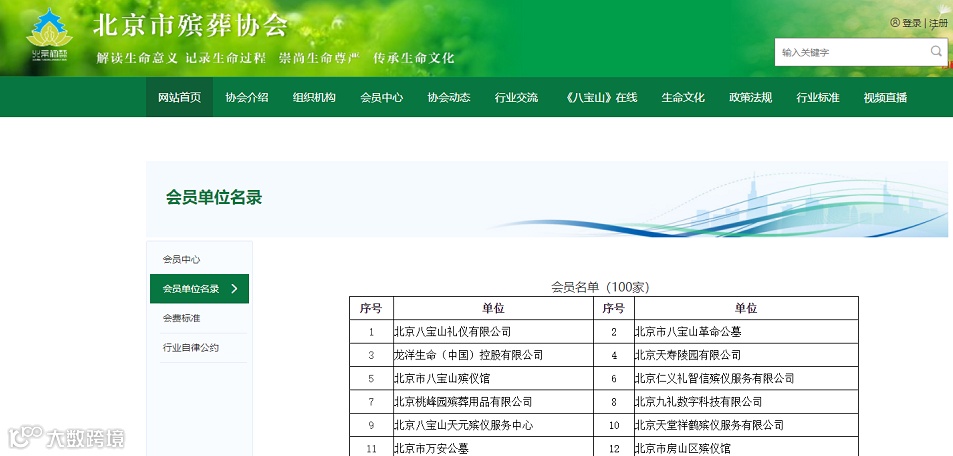The image size is (953, 456).
Task: Click the 会员名单（100家）table caption
Action: pyautogui.click(x=600, y=287)
